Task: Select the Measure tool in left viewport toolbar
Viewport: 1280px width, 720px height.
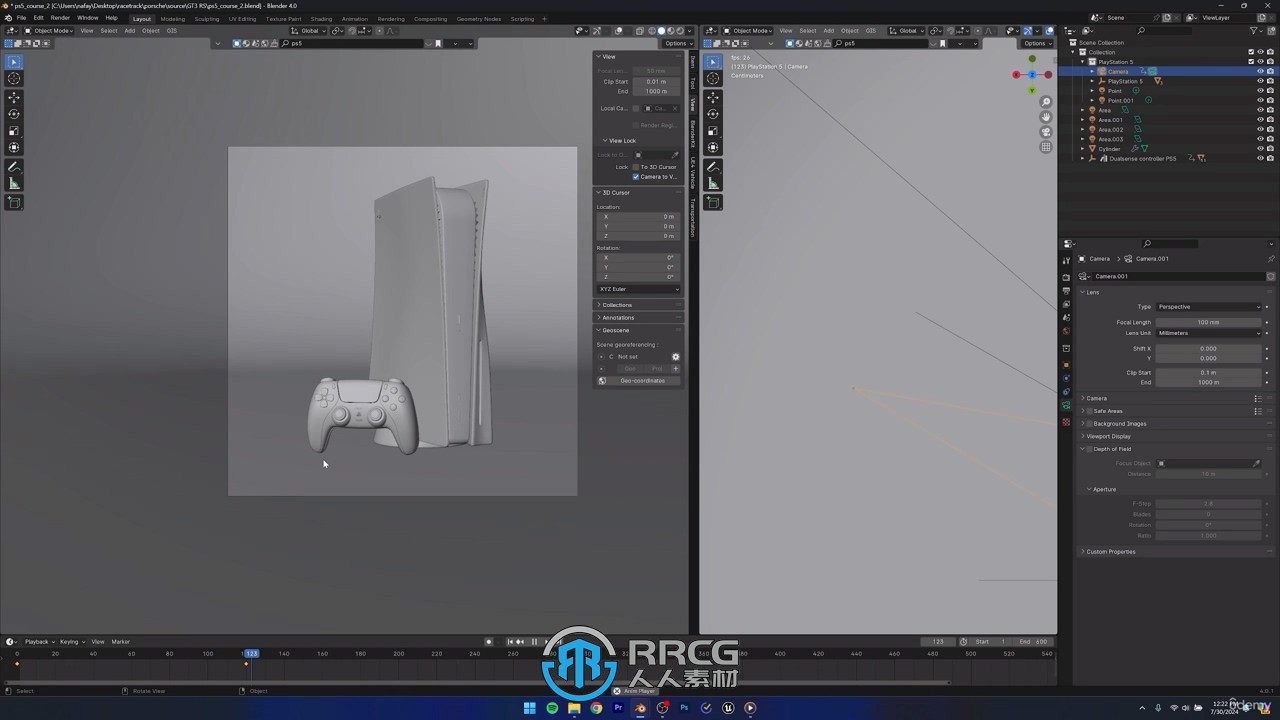Action: point(14,184)
